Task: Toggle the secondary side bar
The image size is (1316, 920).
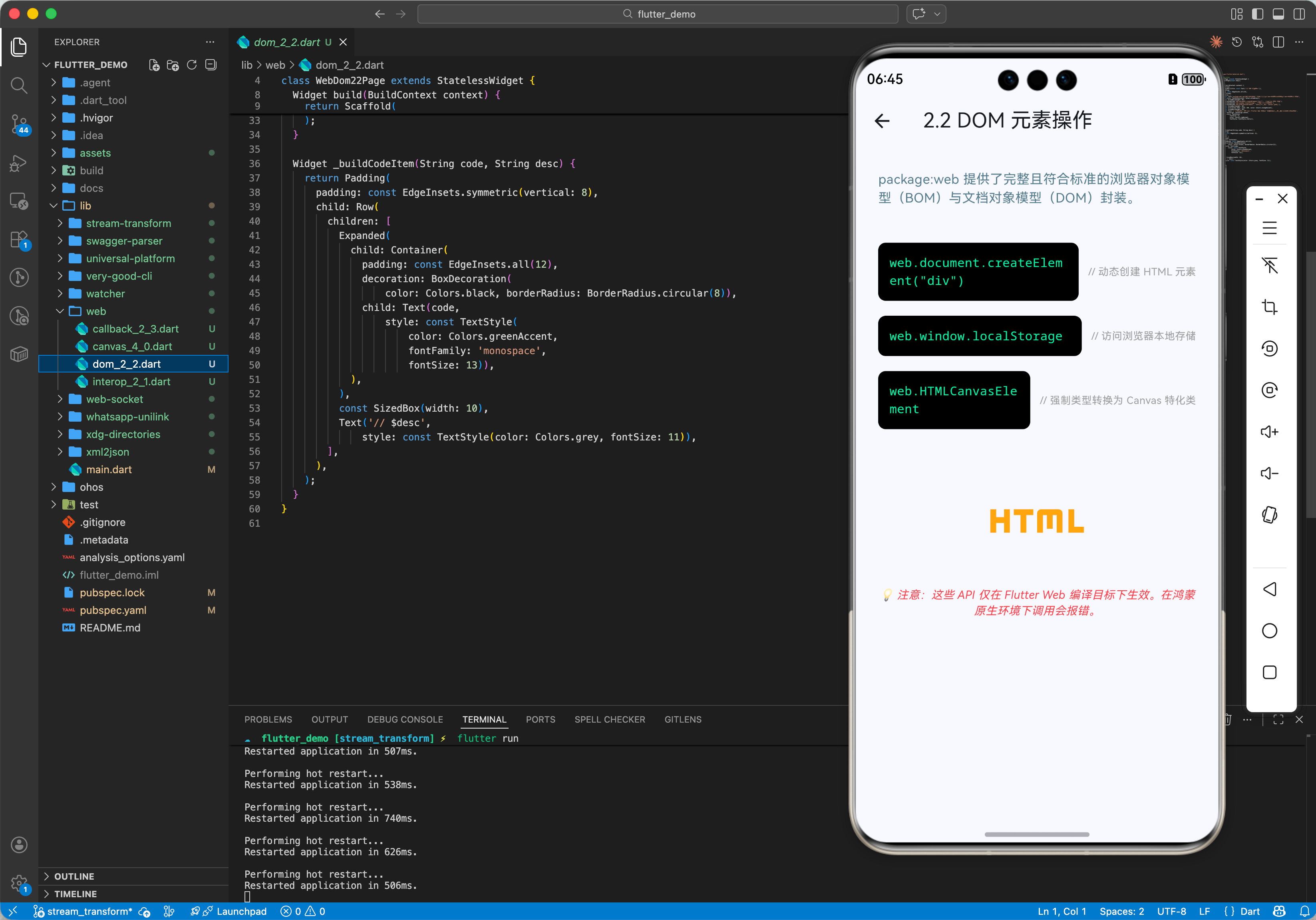Action: (x=1299, y=14)
